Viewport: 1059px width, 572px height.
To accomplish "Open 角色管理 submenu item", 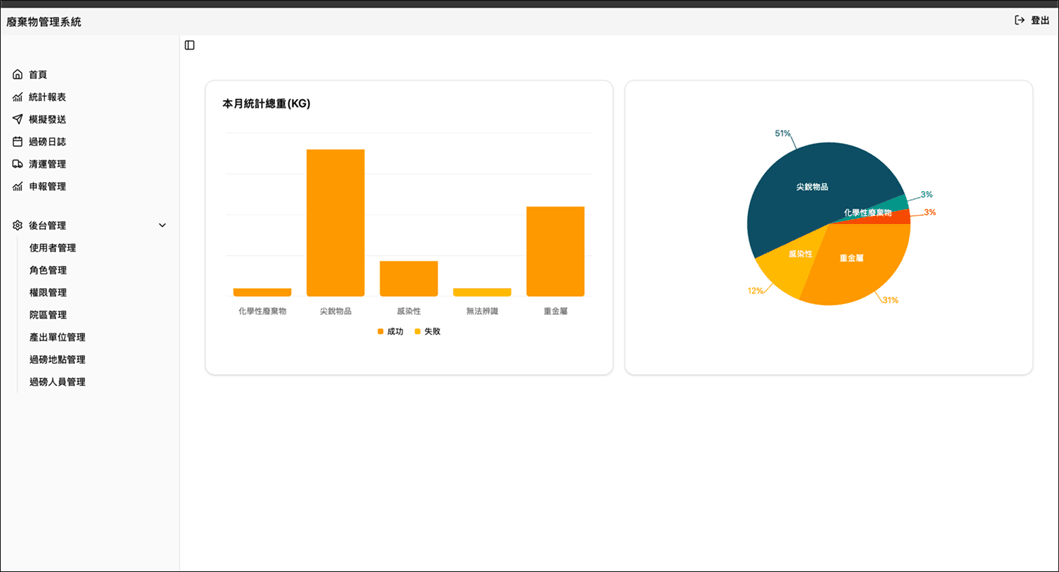I will click(x=48, y=269).
